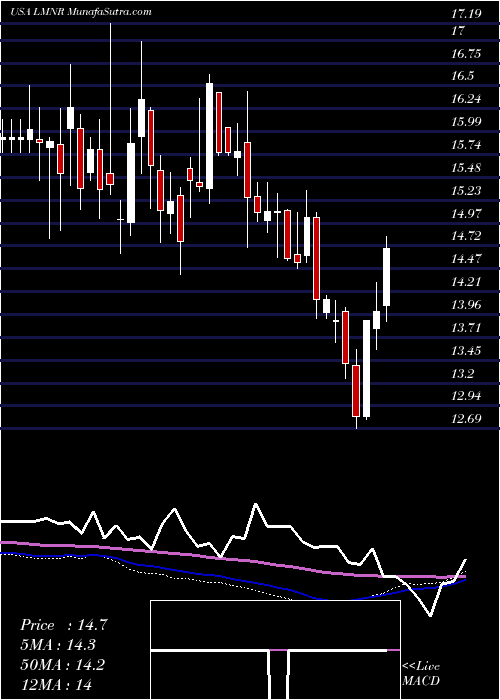Click the 15.23 price axis label
This screenshot has width=500, height=700.
tap(466, 191)
